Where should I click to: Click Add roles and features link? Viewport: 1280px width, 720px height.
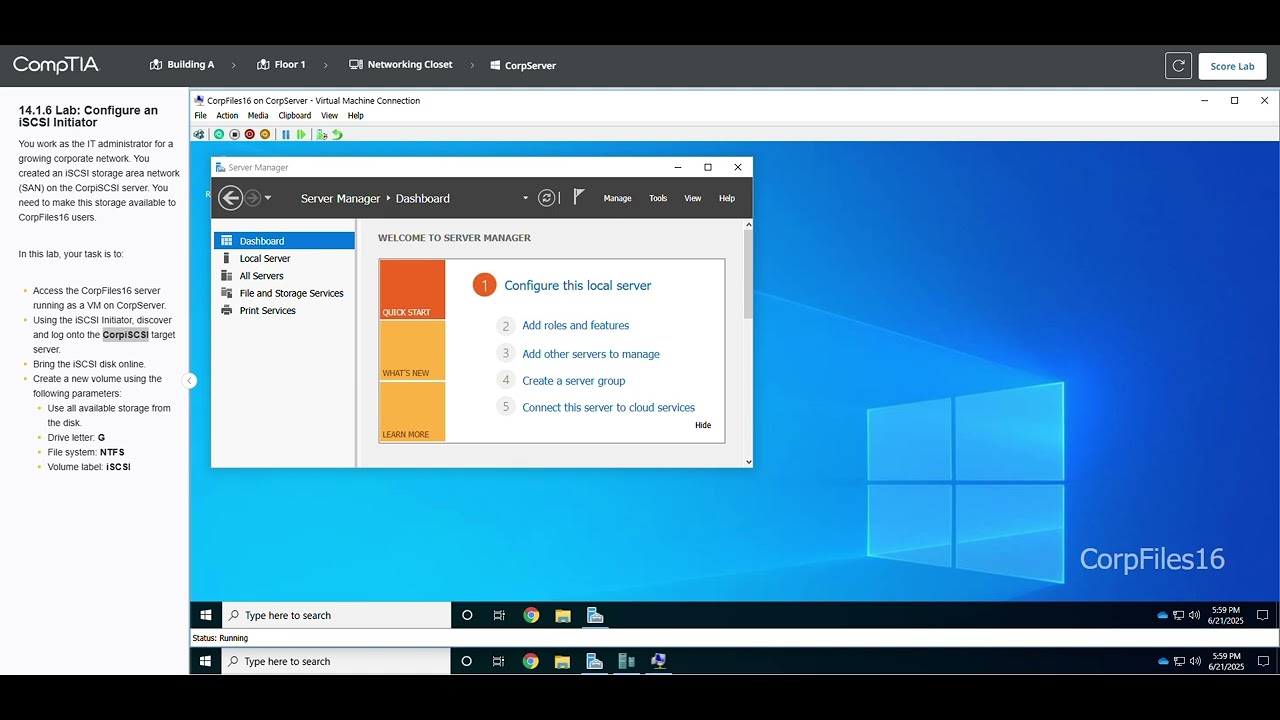[575, 325]
